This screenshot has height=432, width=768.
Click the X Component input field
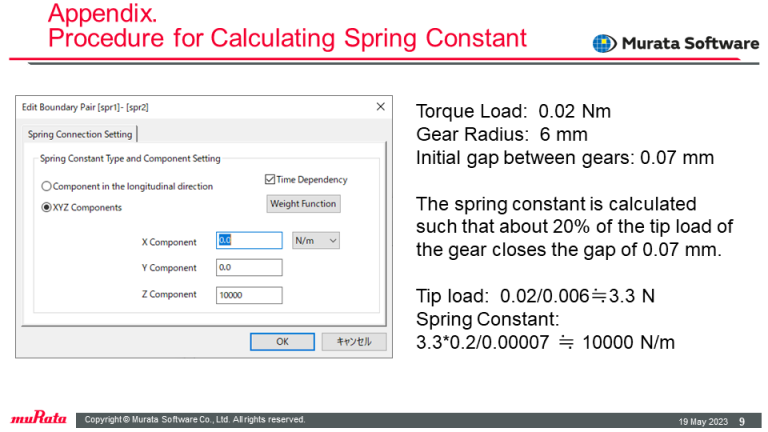(249, 240)
